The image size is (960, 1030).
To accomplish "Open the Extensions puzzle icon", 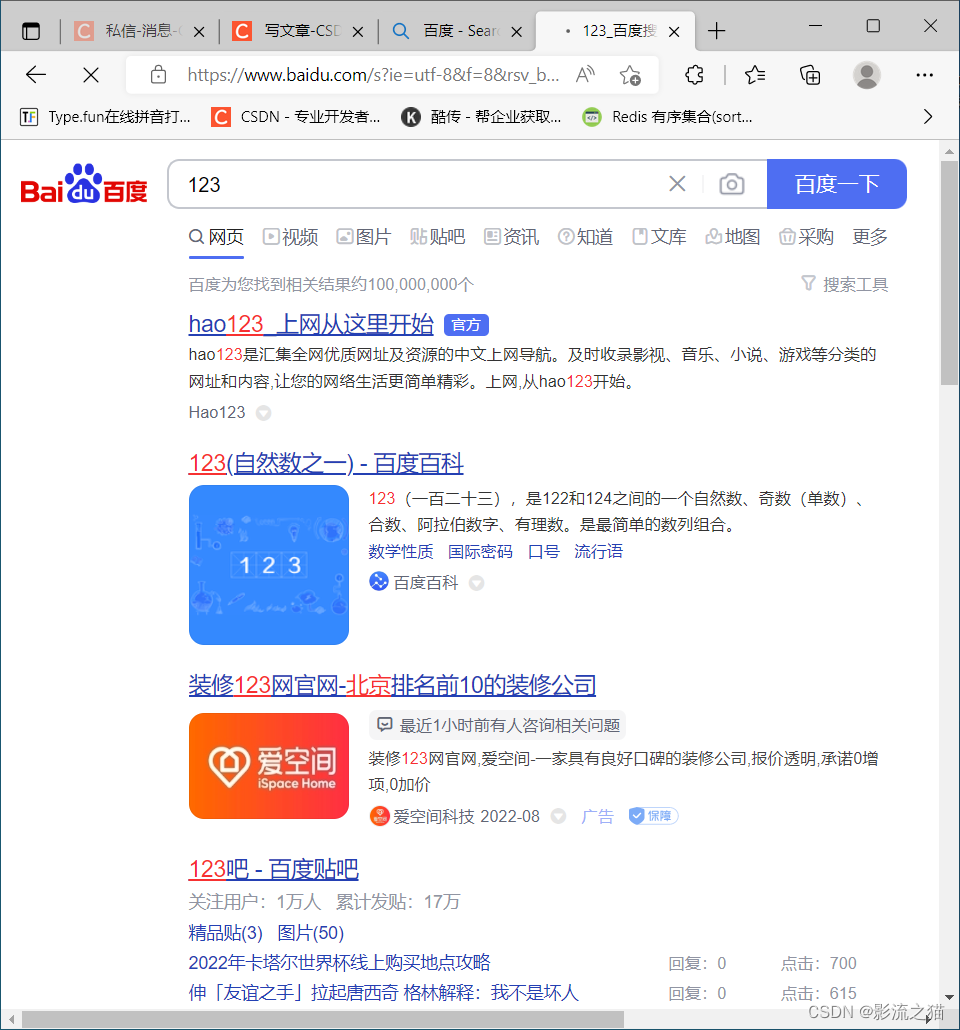I will (695, 75).
